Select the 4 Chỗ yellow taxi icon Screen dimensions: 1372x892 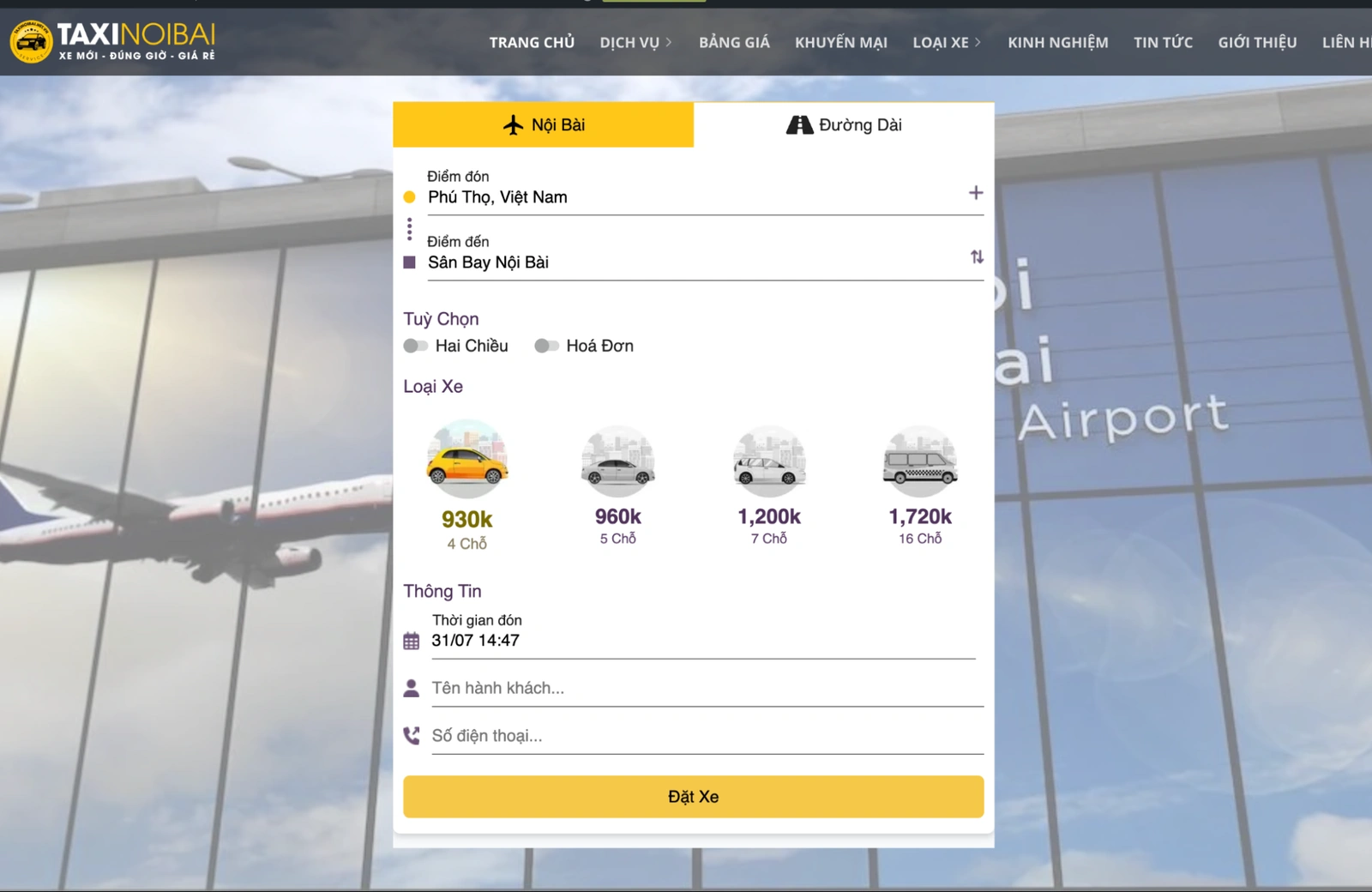pos(466,461)
